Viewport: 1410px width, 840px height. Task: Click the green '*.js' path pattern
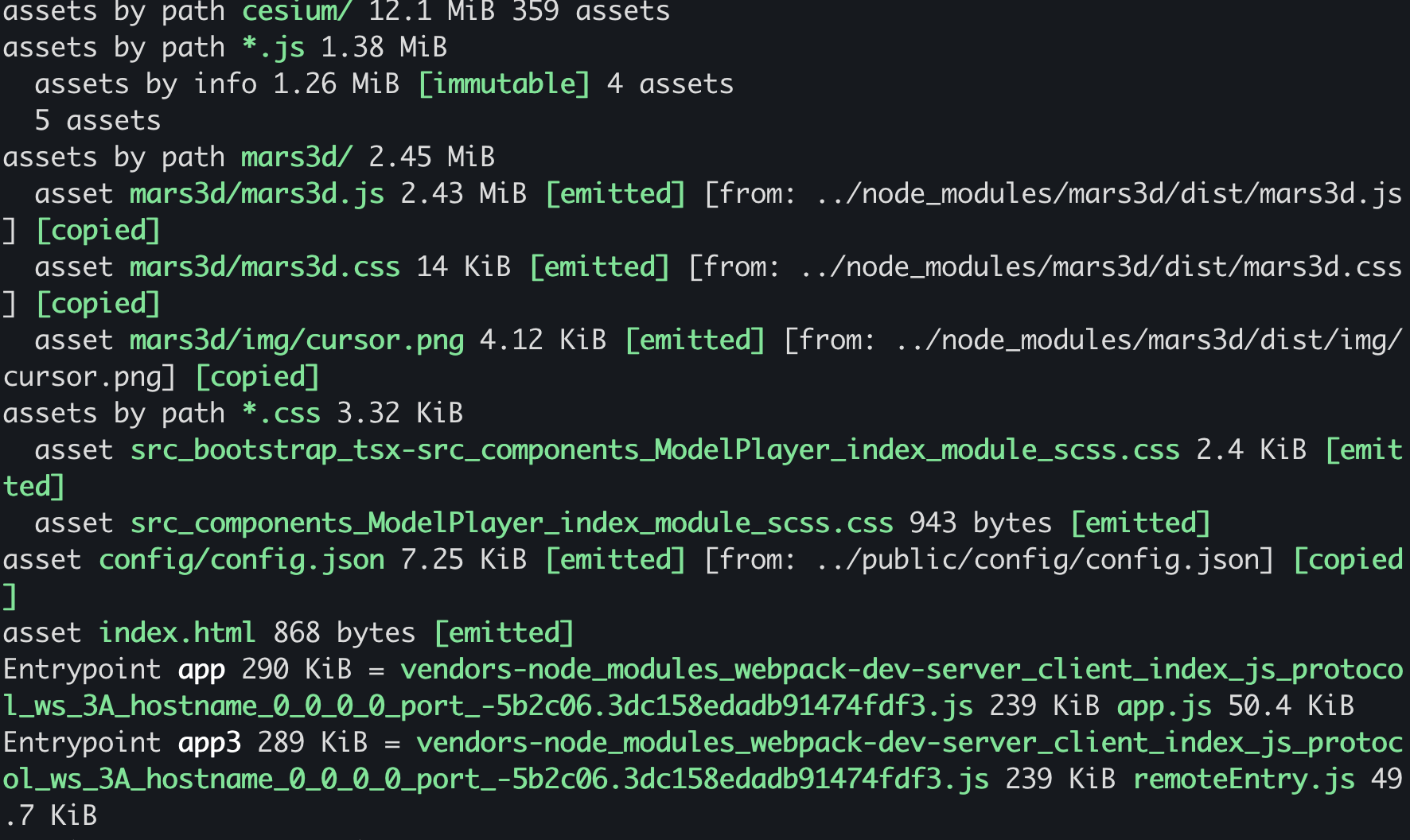273,48
